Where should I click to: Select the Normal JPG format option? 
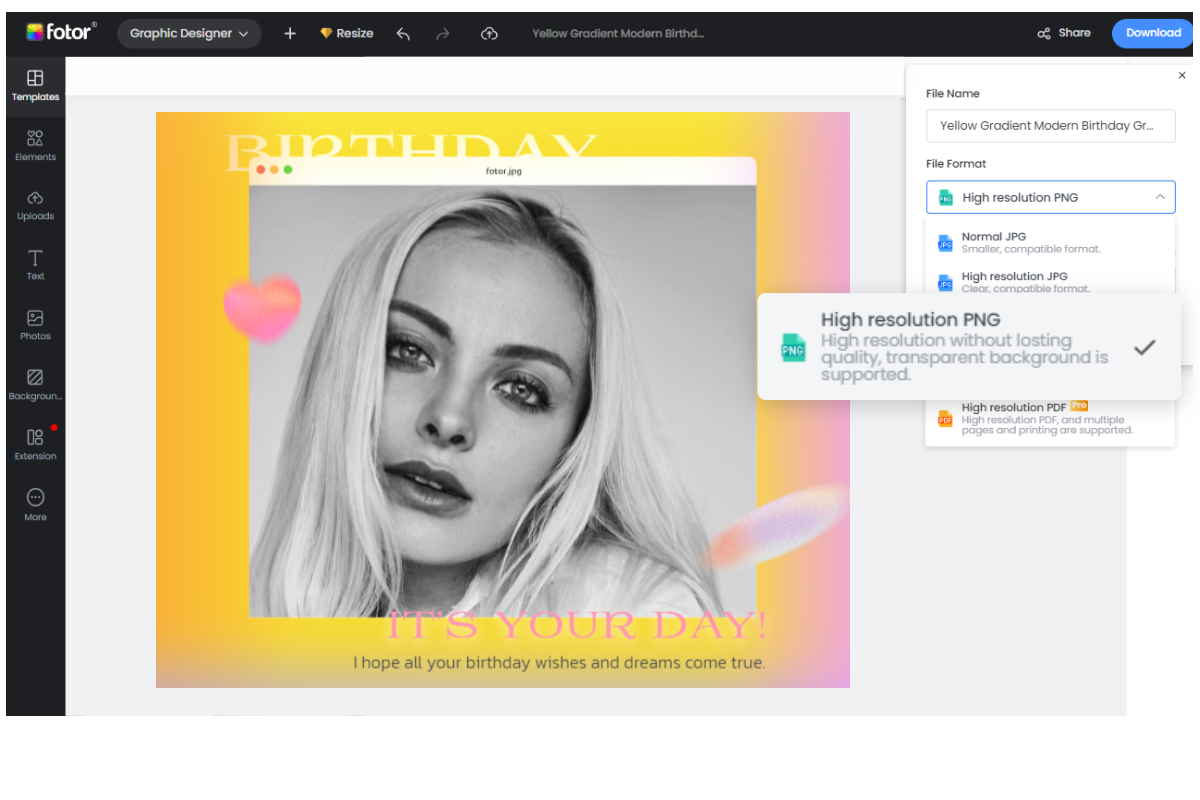[1050, 242]
